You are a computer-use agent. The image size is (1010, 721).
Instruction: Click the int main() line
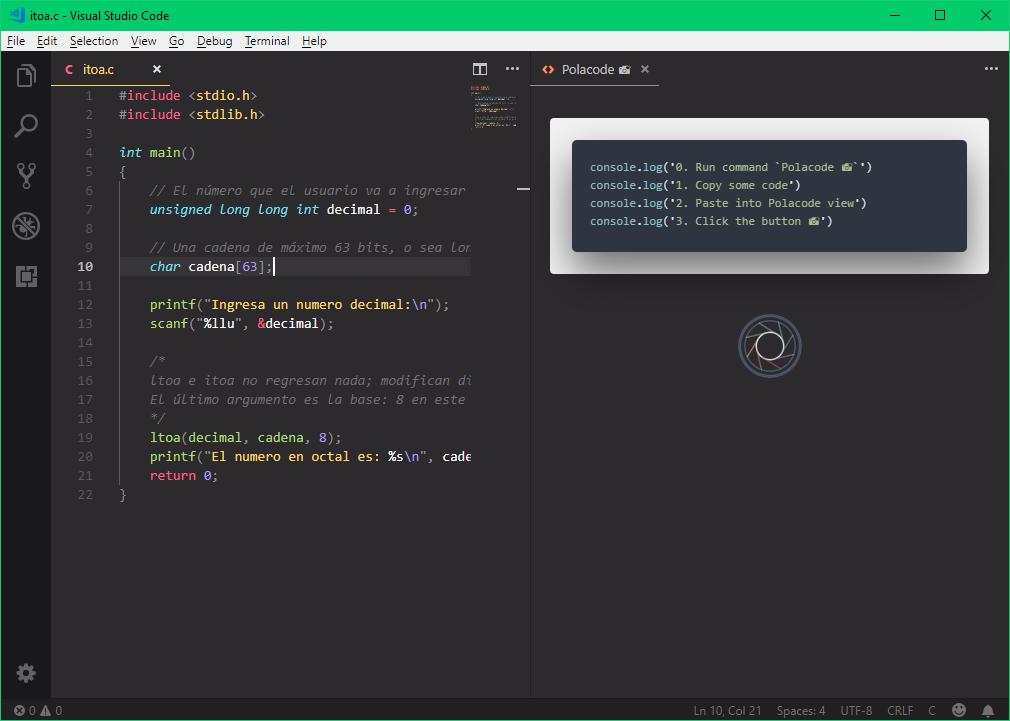click(x=157, y=152)
